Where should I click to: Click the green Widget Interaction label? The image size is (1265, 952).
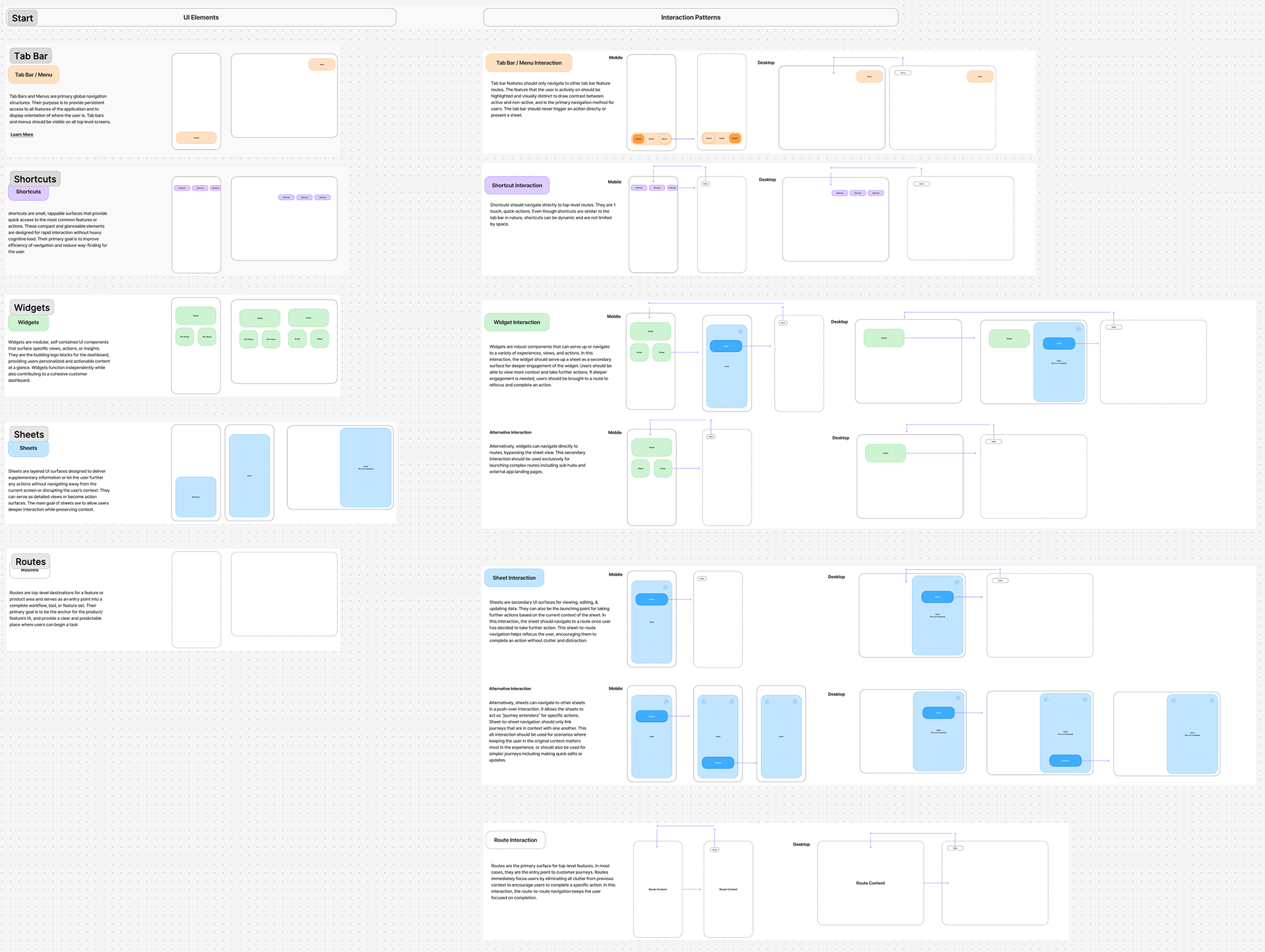click(517, 322)
